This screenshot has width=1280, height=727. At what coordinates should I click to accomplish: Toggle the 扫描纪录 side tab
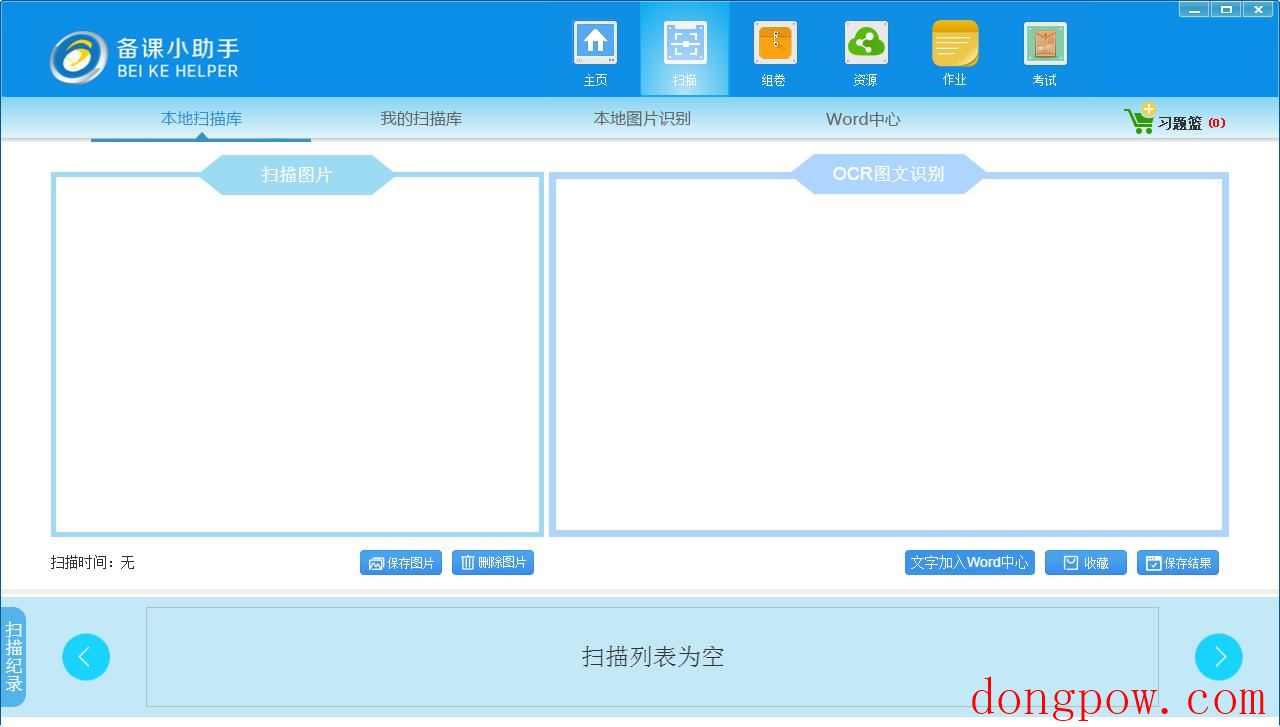pyautogui.click(x=14, y=657)
